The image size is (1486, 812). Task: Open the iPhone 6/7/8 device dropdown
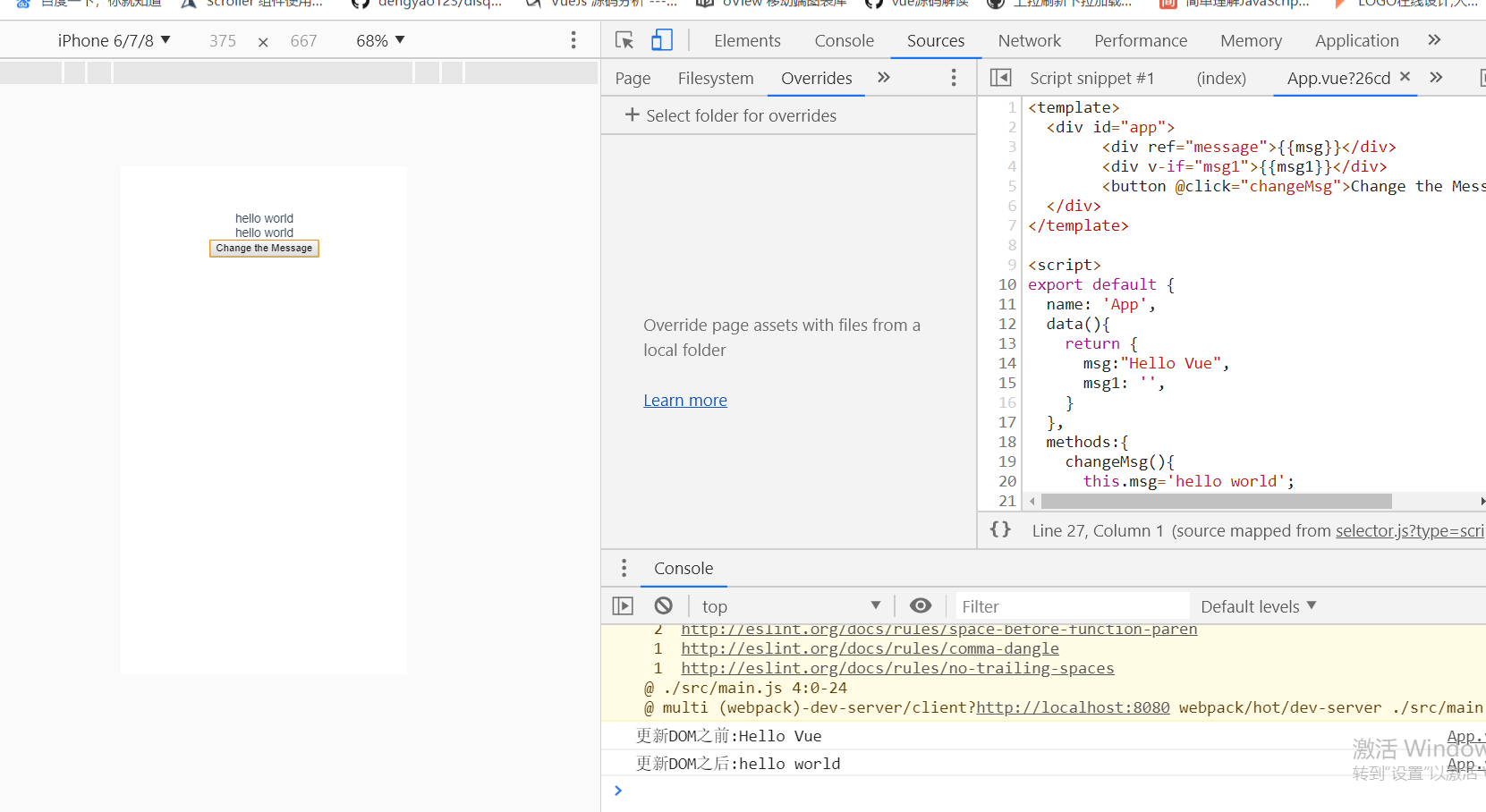[x=114, y=40]
